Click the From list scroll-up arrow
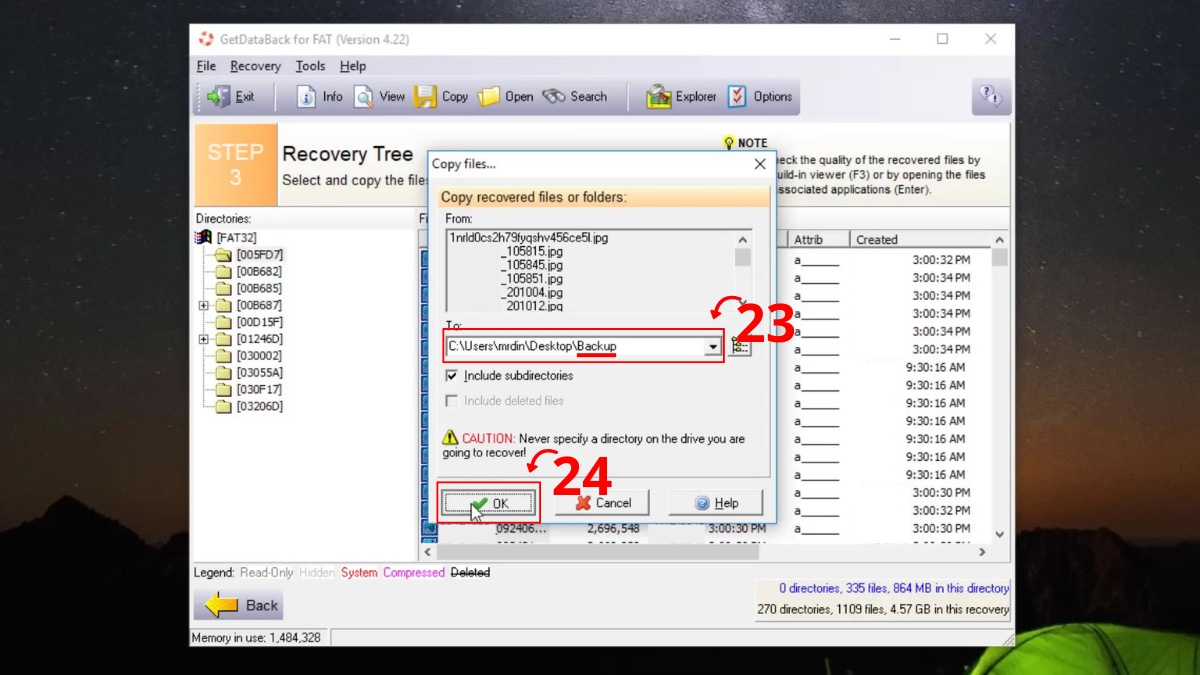The image size is (1200, 675). pos(743,240)
